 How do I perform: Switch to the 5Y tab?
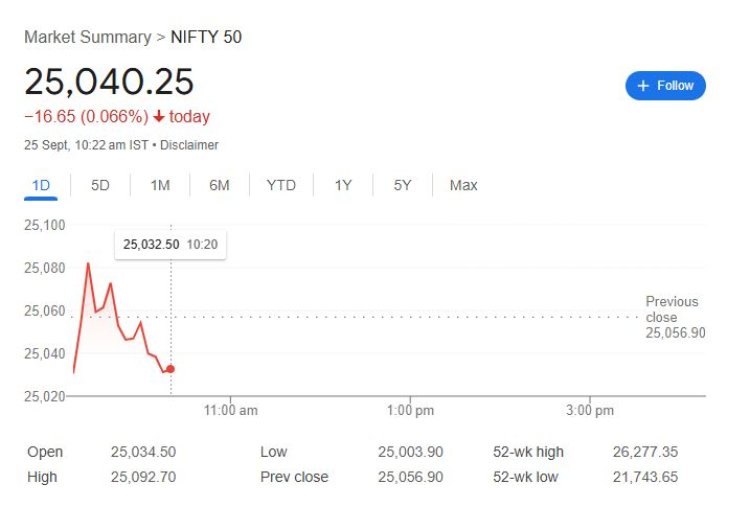point(402,185)
